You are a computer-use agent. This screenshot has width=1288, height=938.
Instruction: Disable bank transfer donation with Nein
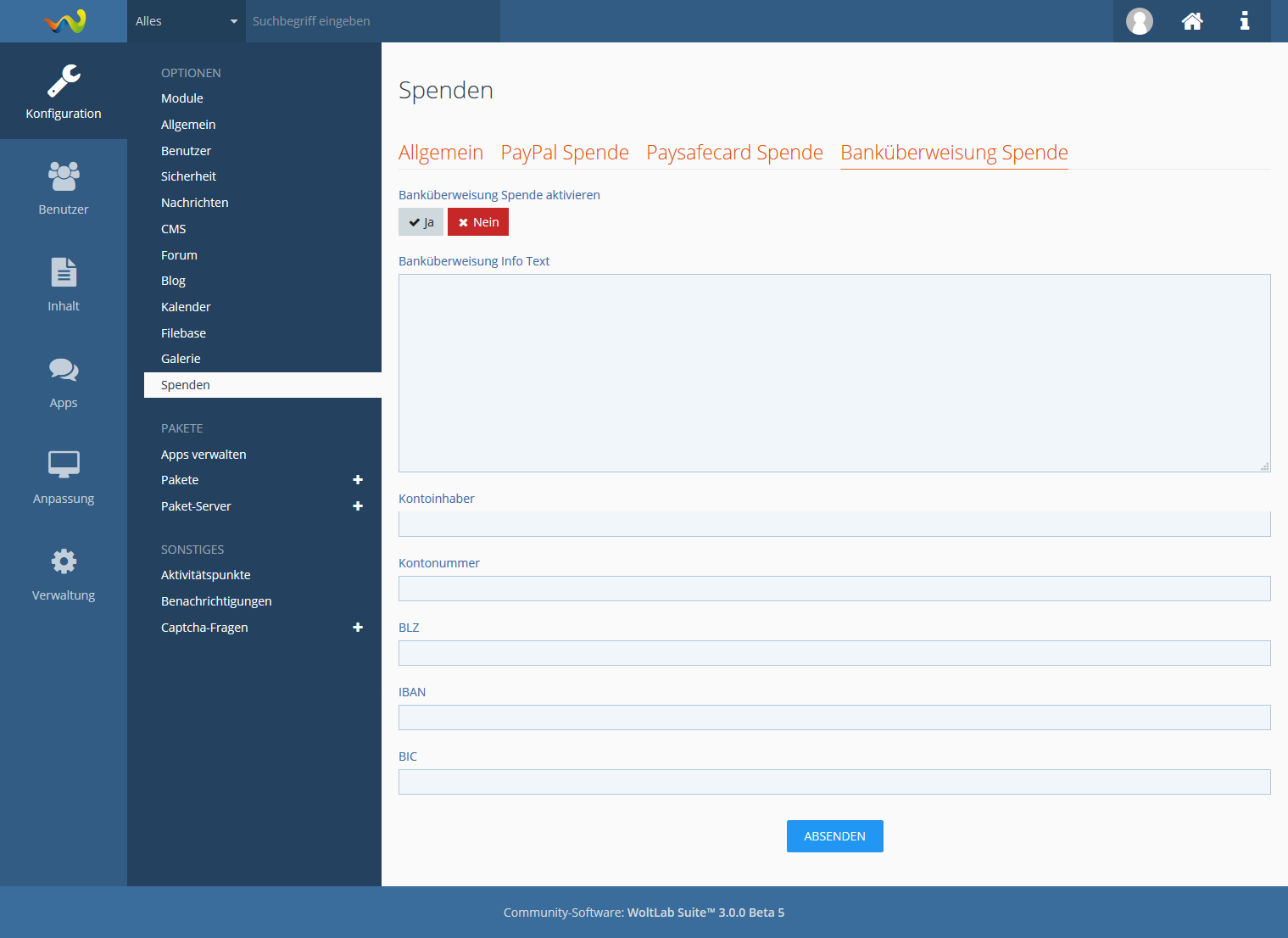(478, 222)
